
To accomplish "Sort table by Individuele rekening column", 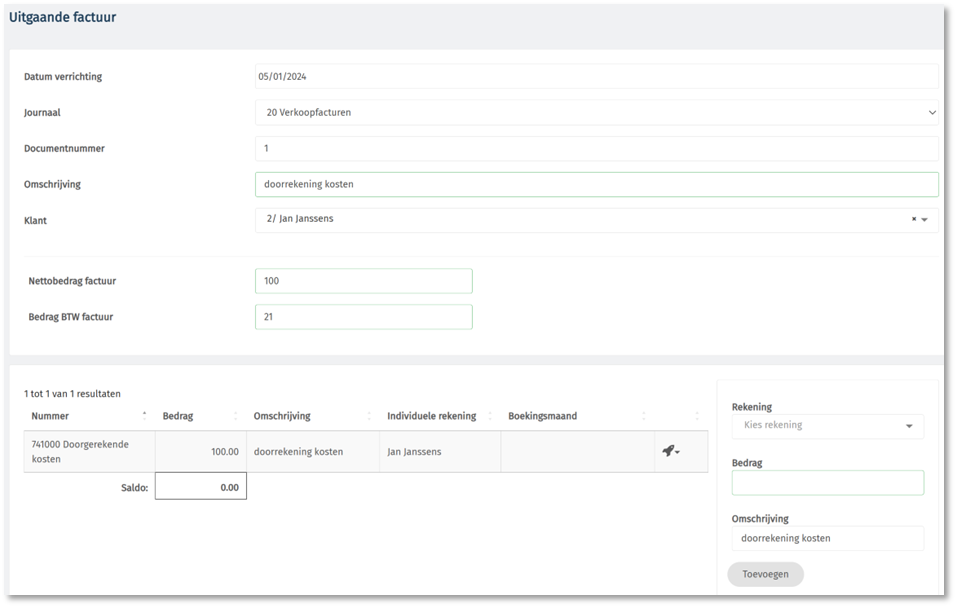I will click(x=439, y=416).
